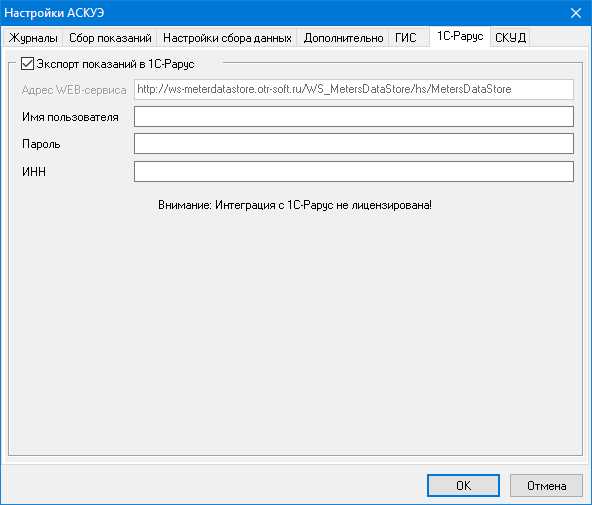Switch to the Журналы tab
Image resolution: width=592 pixels, height=505 pixels.
tap(33, 38)
